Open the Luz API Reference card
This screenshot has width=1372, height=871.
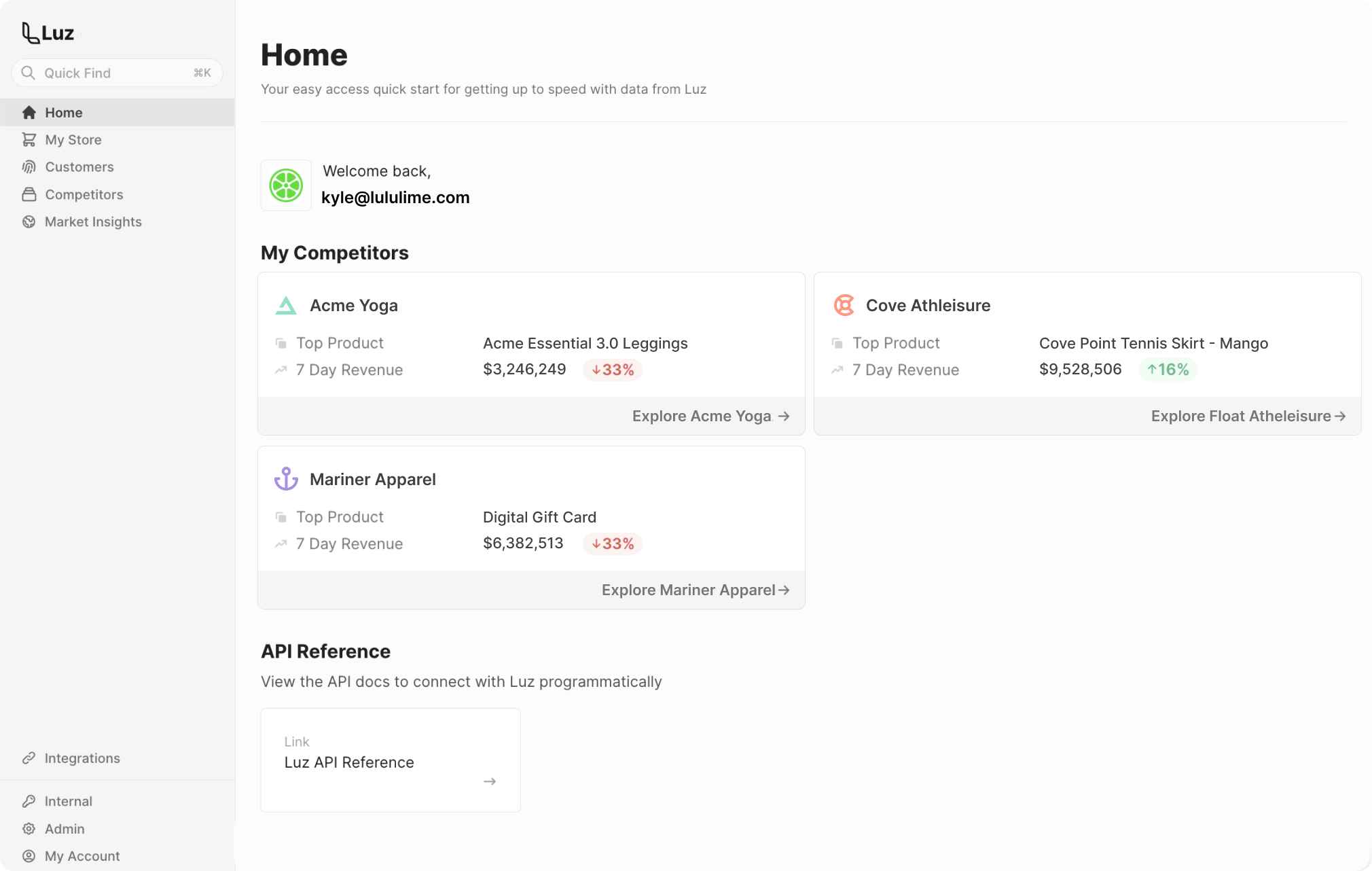(x=390, y=760)
